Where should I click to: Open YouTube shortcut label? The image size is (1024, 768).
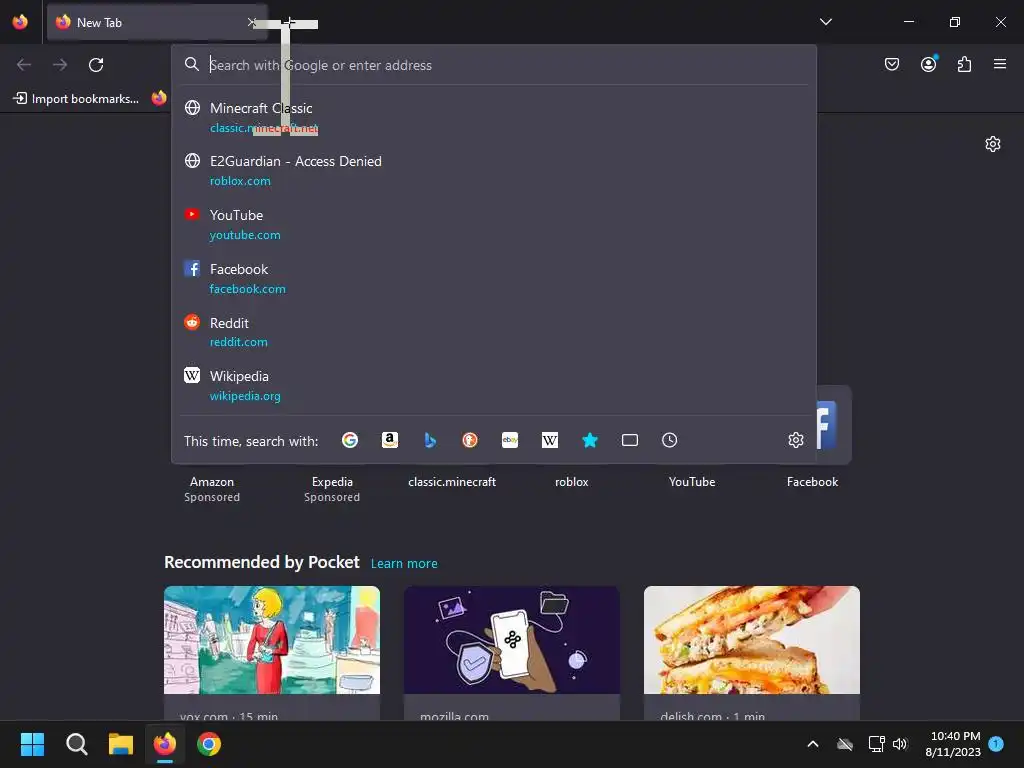point(692,482)
